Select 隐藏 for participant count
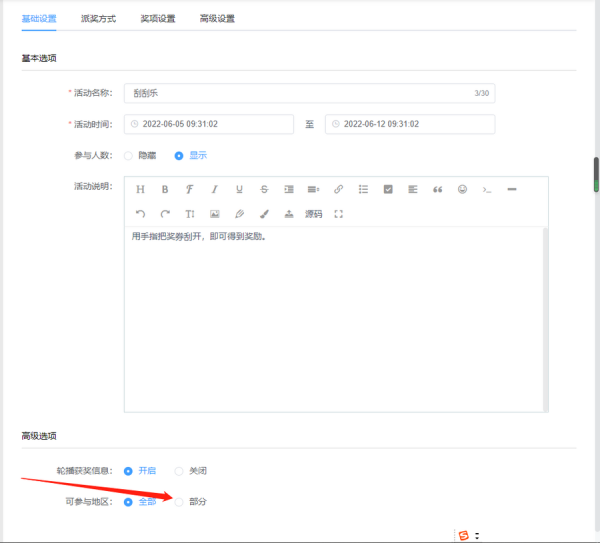Screen dimensions: 600x543 click(140, 155)
